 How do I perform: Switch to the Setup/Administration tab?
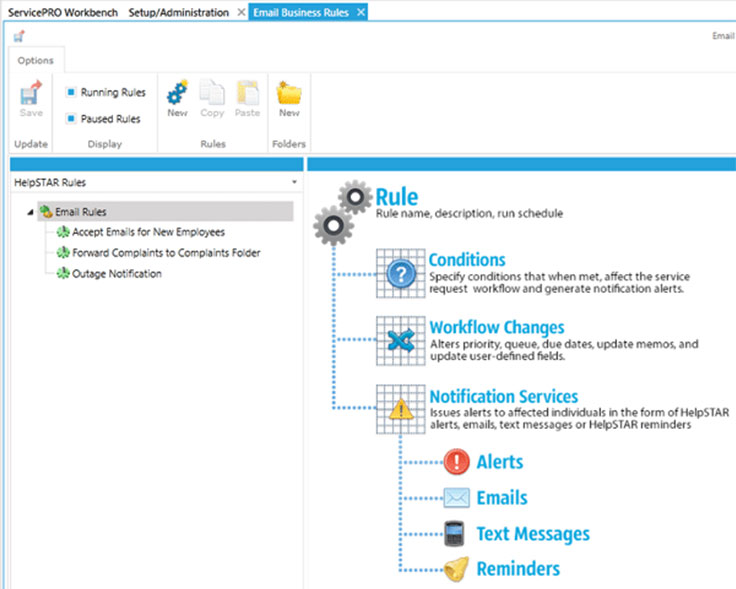(x=179, y=12)
